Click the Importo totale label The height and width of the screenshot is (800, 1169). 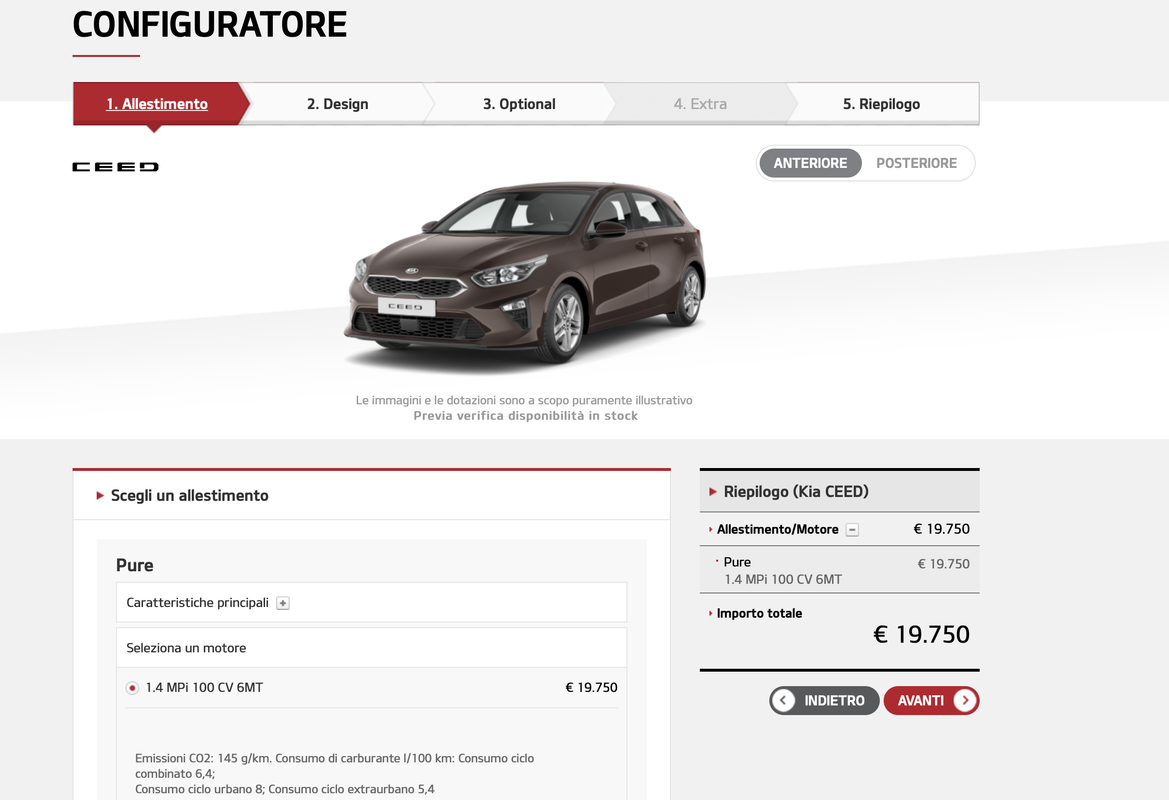pos(759,614)
